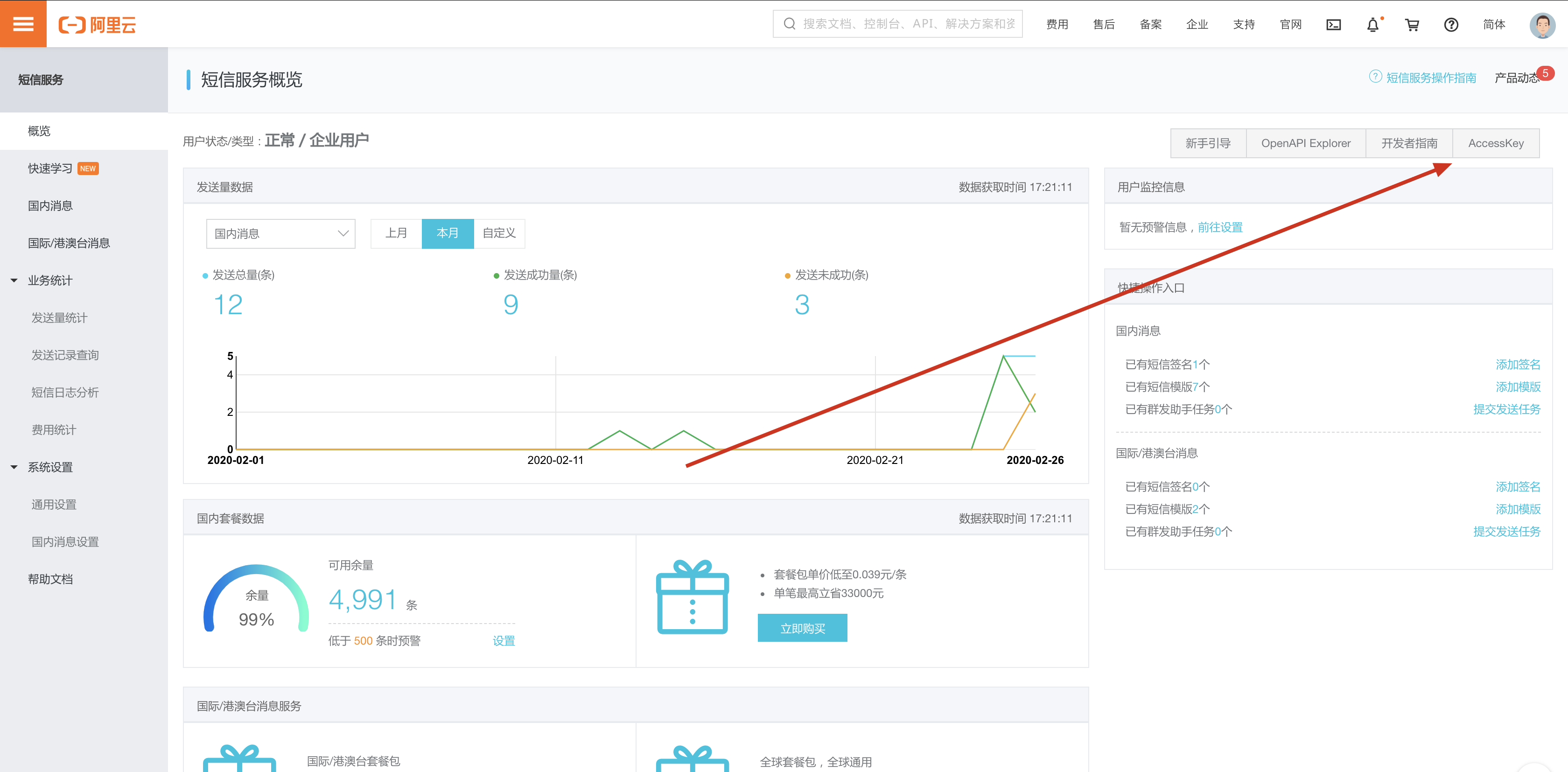Click the Alibaba Cloud logo

coord(98,24)
